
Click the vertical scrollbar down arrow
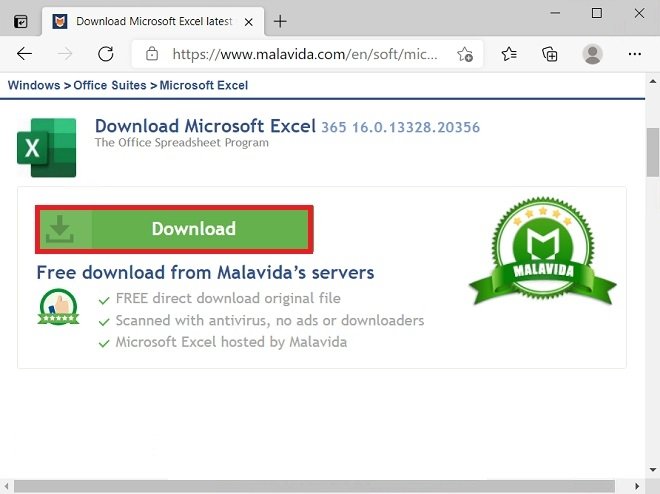(x=653, y=470)
